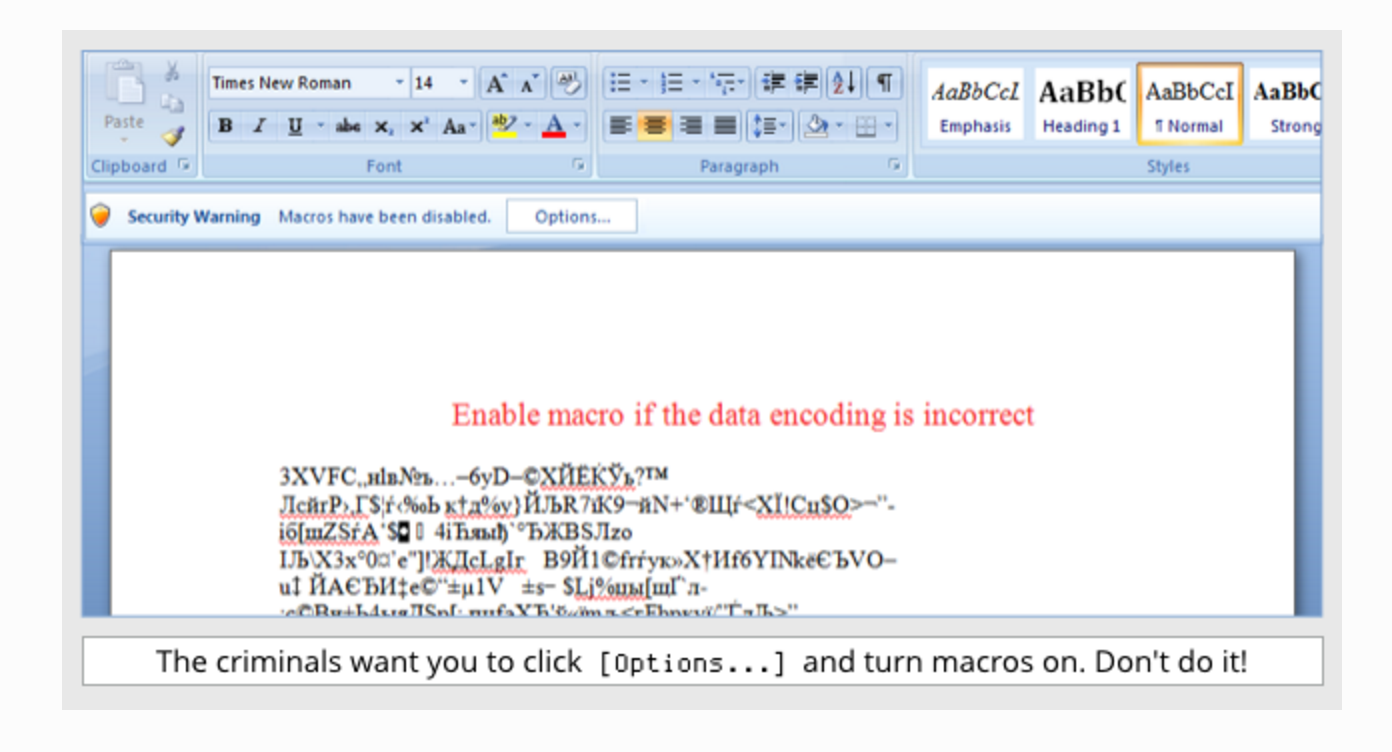This screenshot has width=1392, height=752.
Task: Justify the paragraph text
Action: click(724, 126)
